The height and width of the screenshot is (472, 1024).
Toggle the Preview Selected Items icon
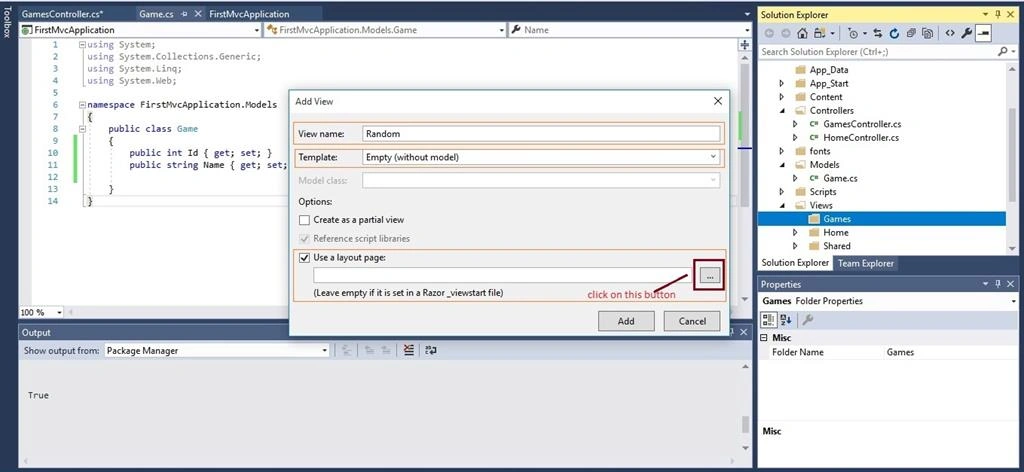tap(984, 33)
